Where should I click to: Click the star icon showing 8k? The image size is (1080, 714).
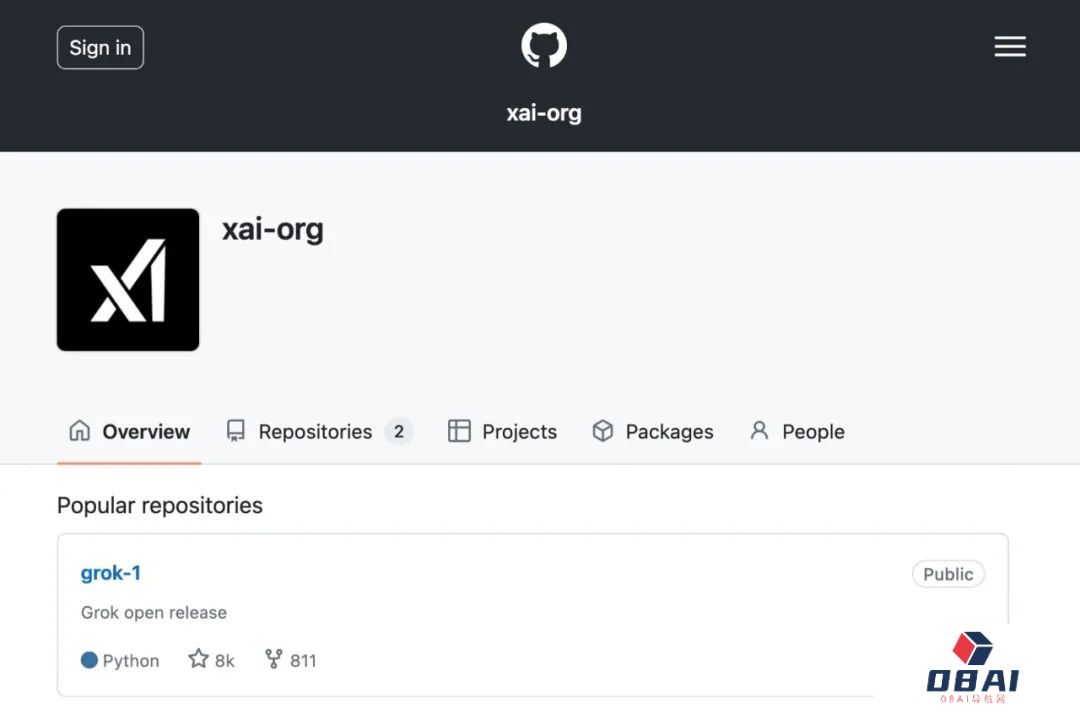point(198,659)
